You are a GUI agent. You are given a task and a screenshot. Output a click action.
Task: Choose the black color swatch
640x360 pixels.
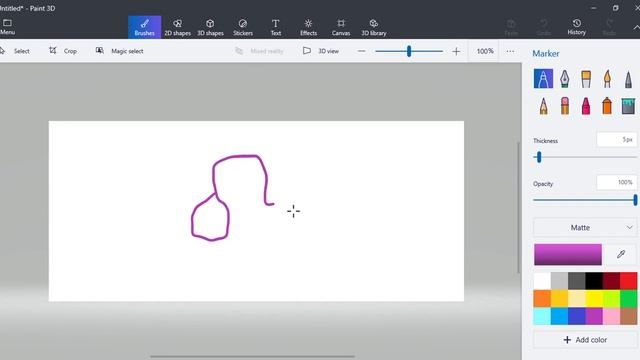[594, 281]
